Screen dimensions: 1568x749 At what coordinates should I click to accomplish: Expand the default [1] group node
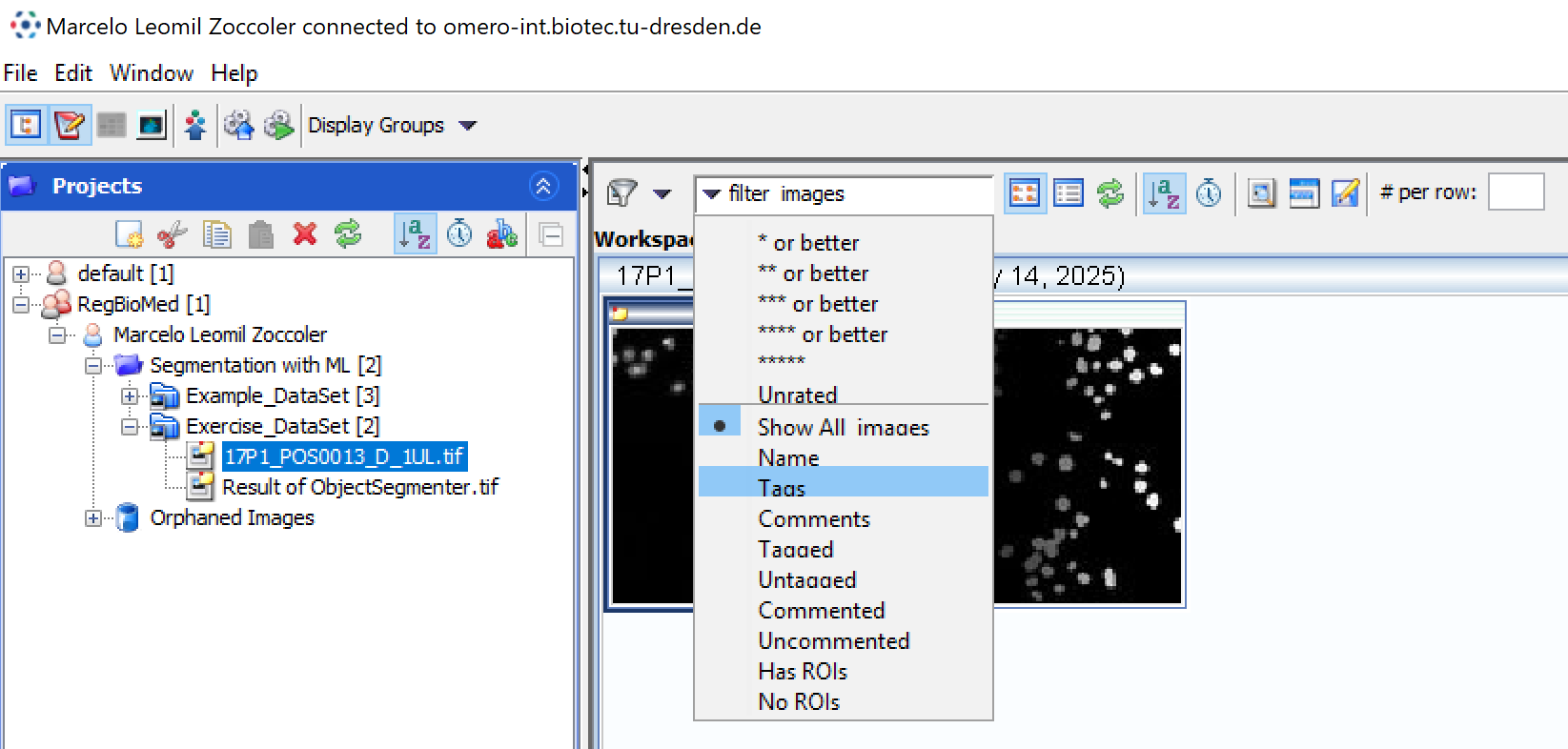[20, 274]
